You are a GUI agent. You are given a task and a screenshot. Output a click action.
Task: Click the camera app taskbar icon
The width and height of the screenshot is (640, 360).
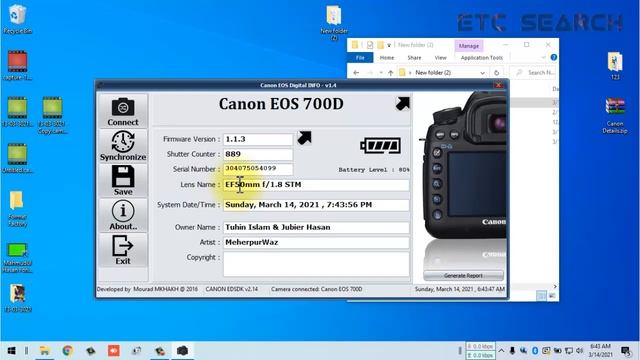pyautogui.click(x=182, y=351)
